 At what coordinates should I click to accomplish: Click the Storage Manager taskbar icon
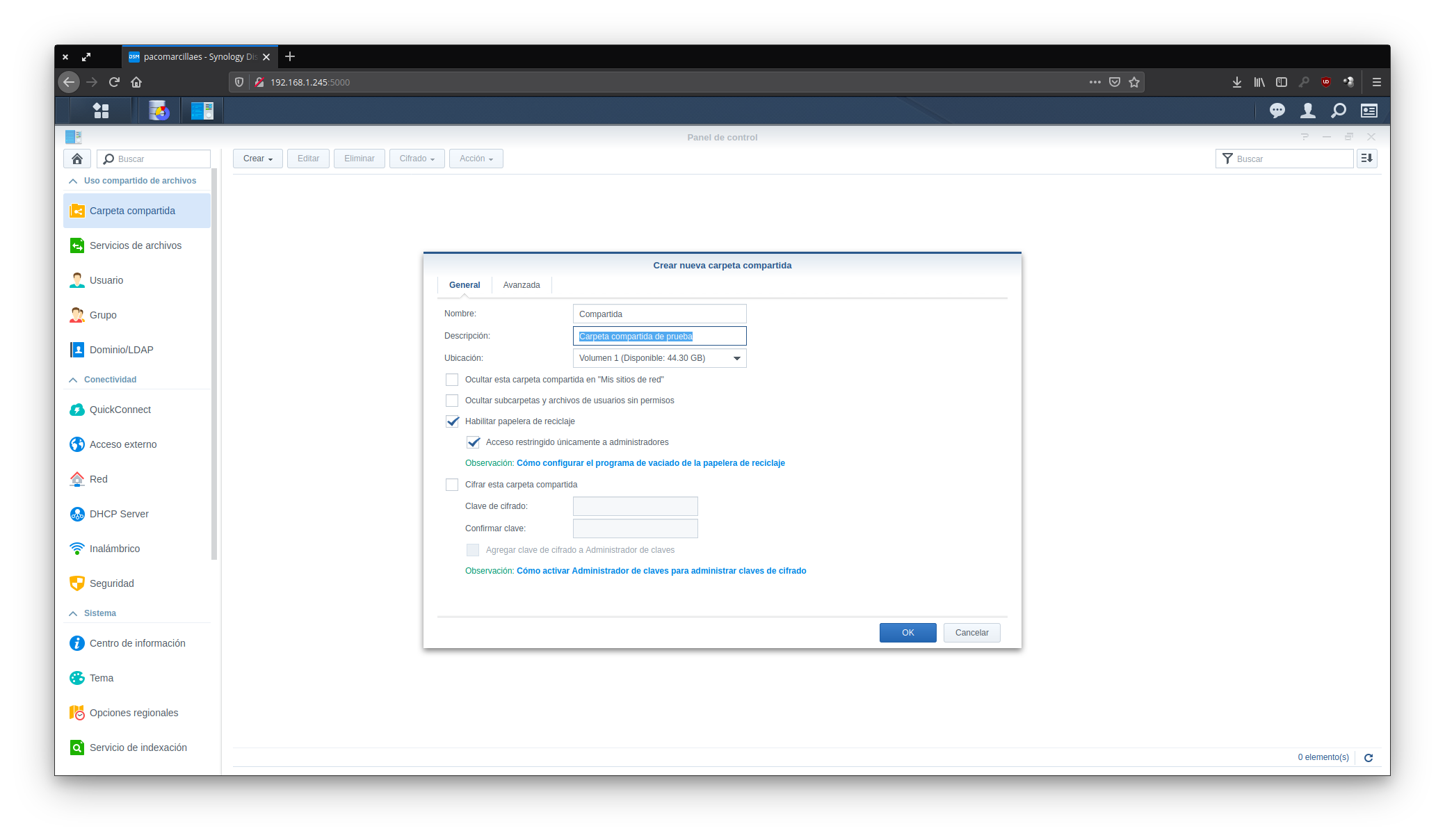point(159,111)
